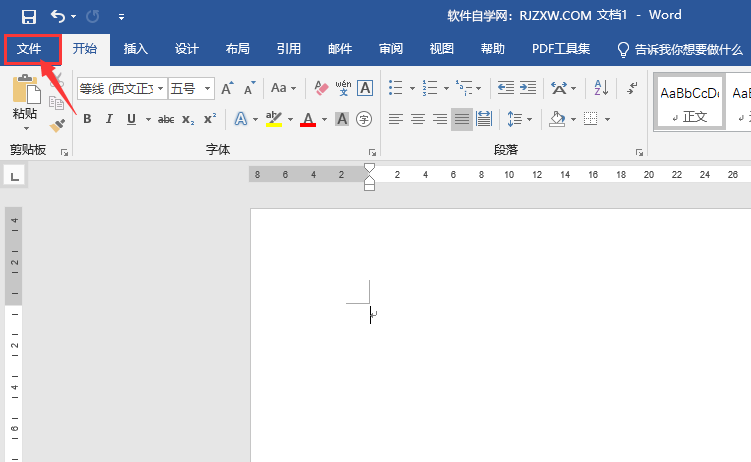Switch to the 设计 (Design) tab

[x=186, y=49]
